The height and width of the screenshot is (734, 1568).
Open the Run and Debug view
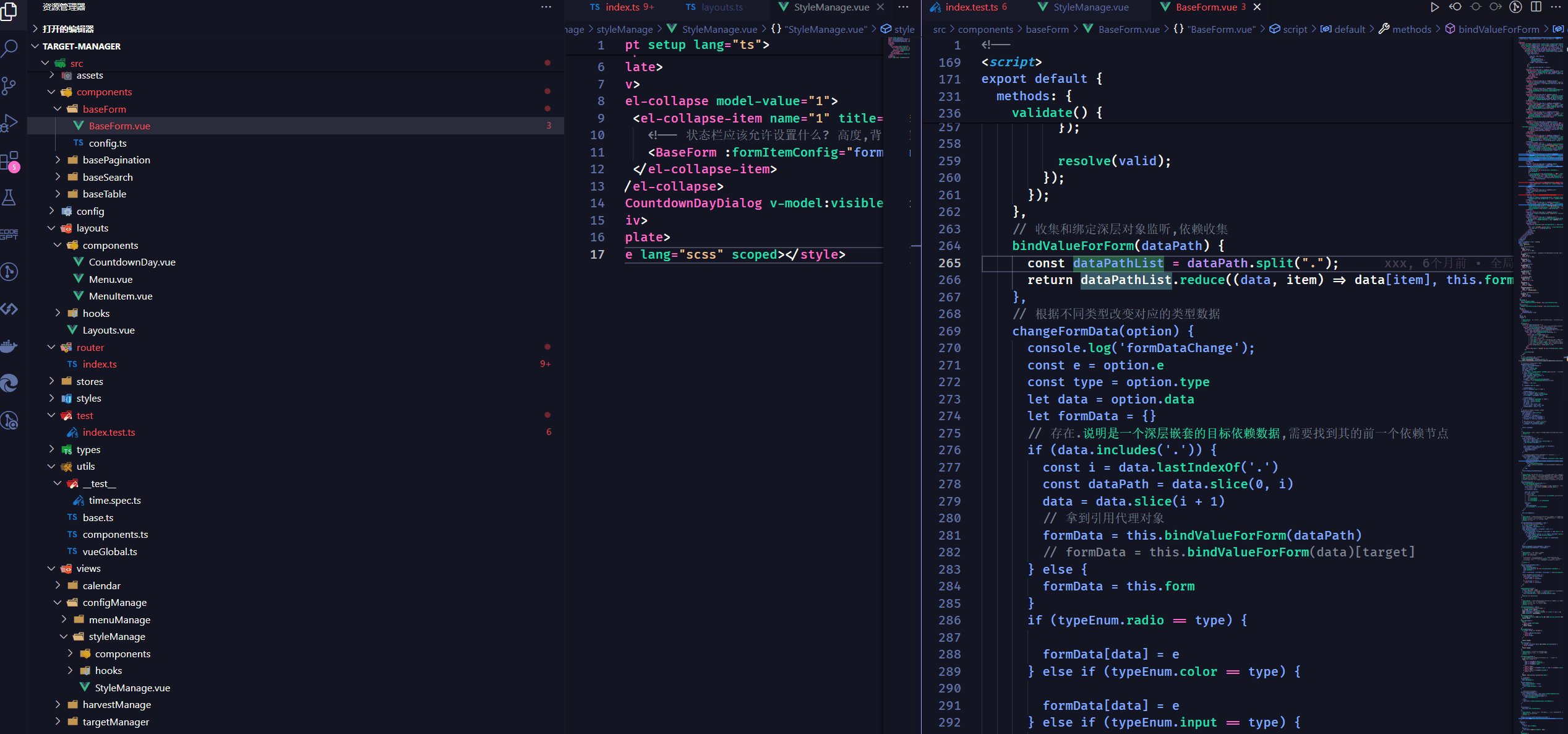tap(10, 123)
